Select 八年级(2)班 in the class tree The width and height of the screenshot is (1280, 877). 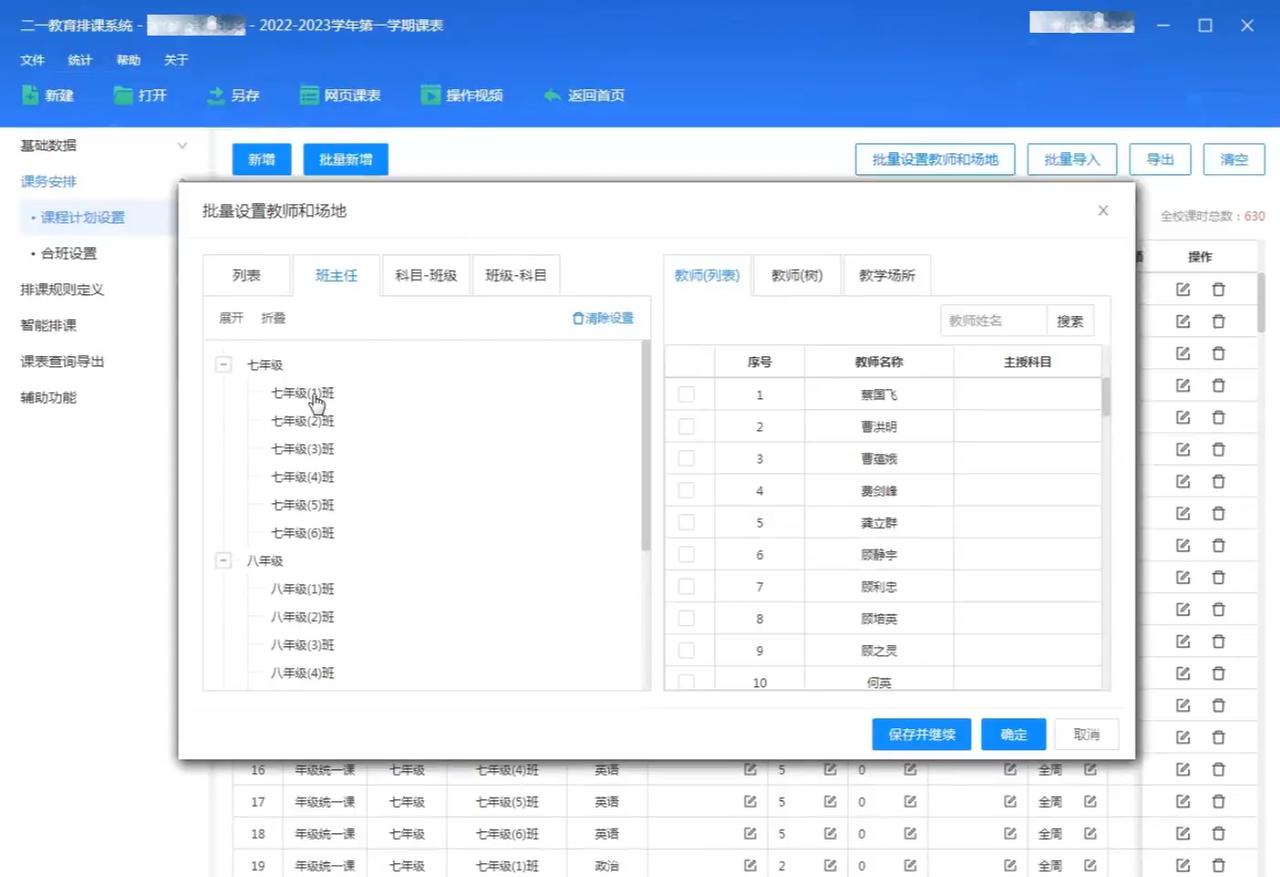[302, 617]
